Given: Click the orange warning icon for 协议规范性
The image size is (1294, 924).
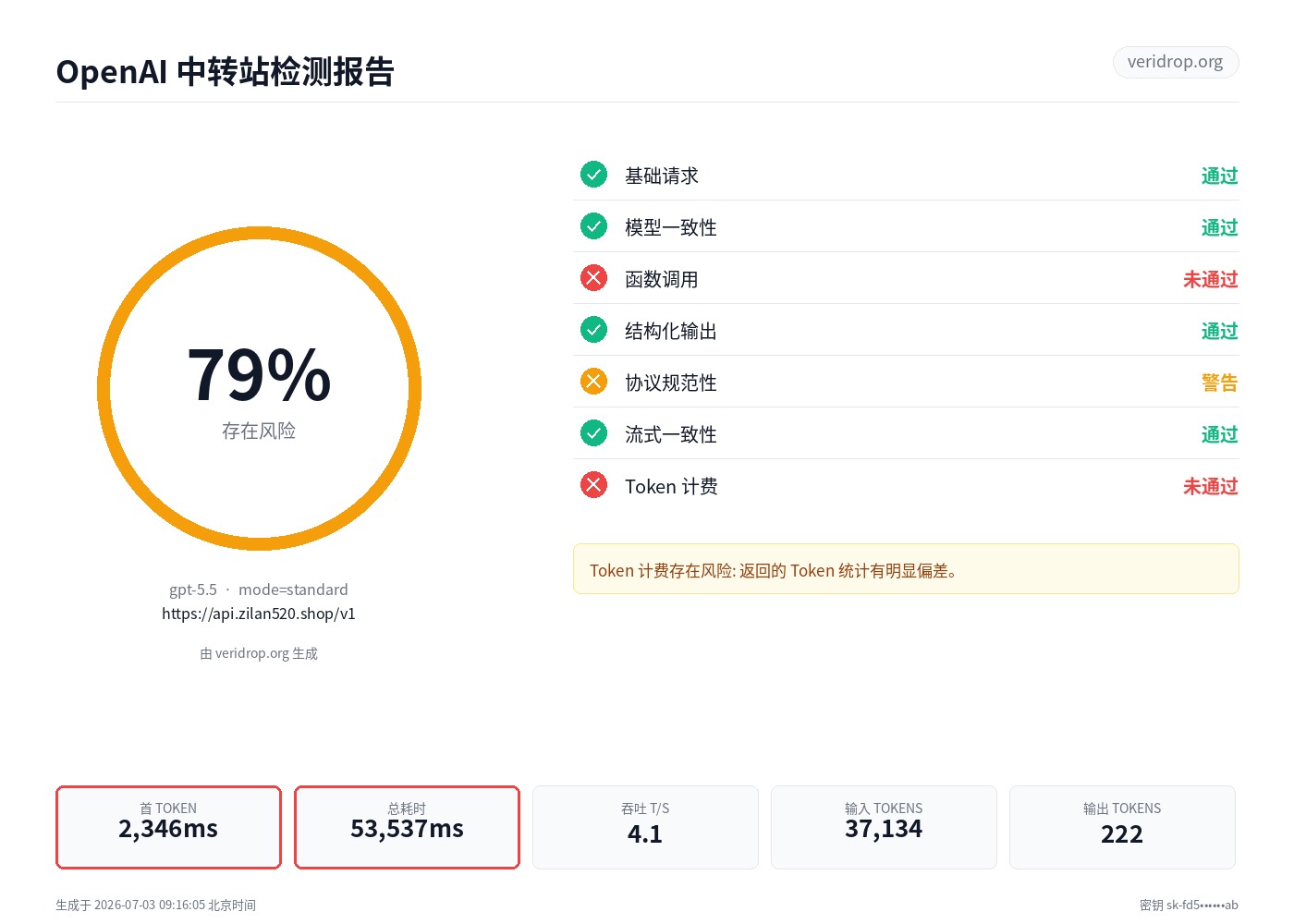Looking at the screenshot, I should pos(593,382).
